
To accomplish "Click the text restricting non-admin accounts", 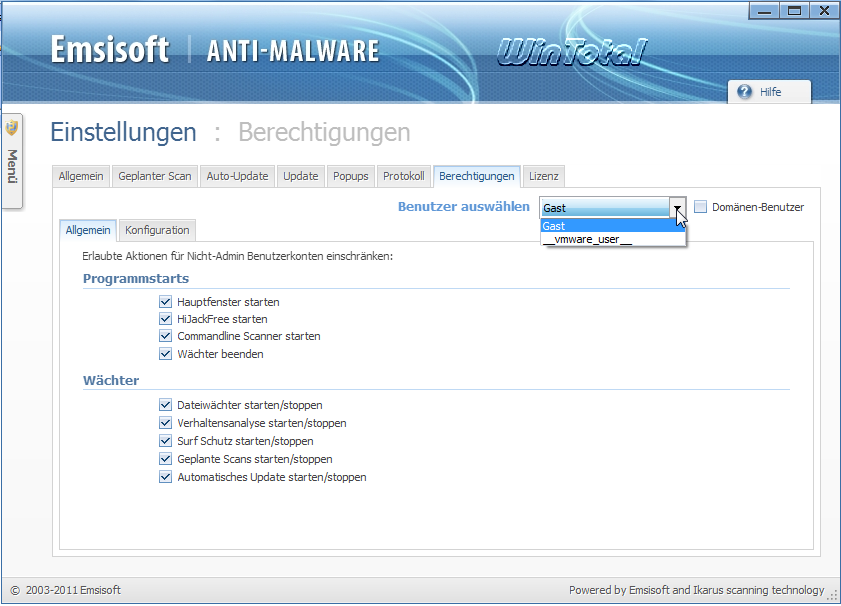I will (238, 256).
